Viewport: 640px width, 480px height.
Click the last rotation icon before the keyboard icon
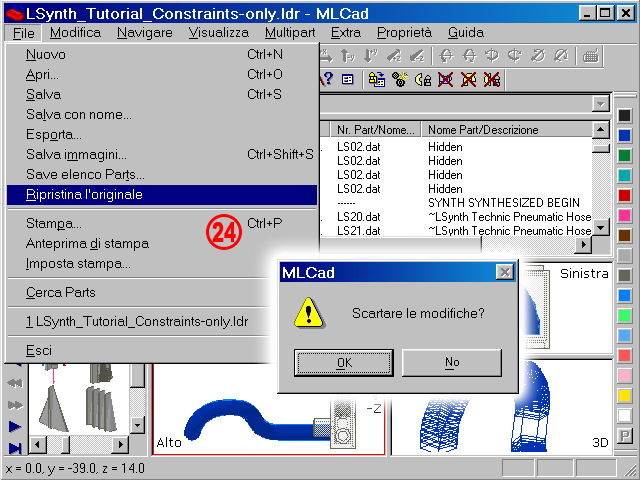[x=562, y=56]
